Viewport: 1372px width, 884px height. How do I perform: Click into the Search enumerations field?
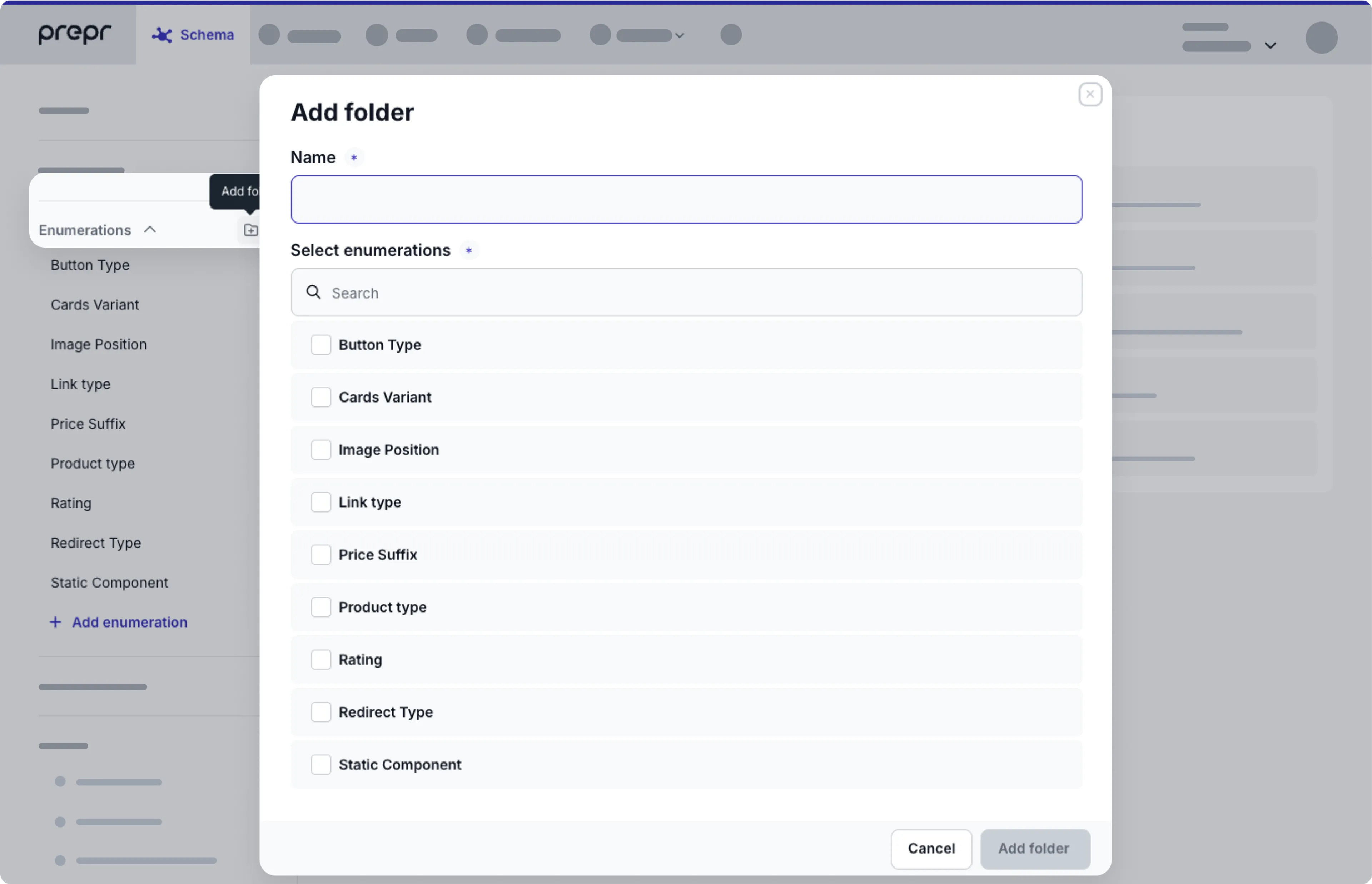pyautogui.click(x=686, y=293)
